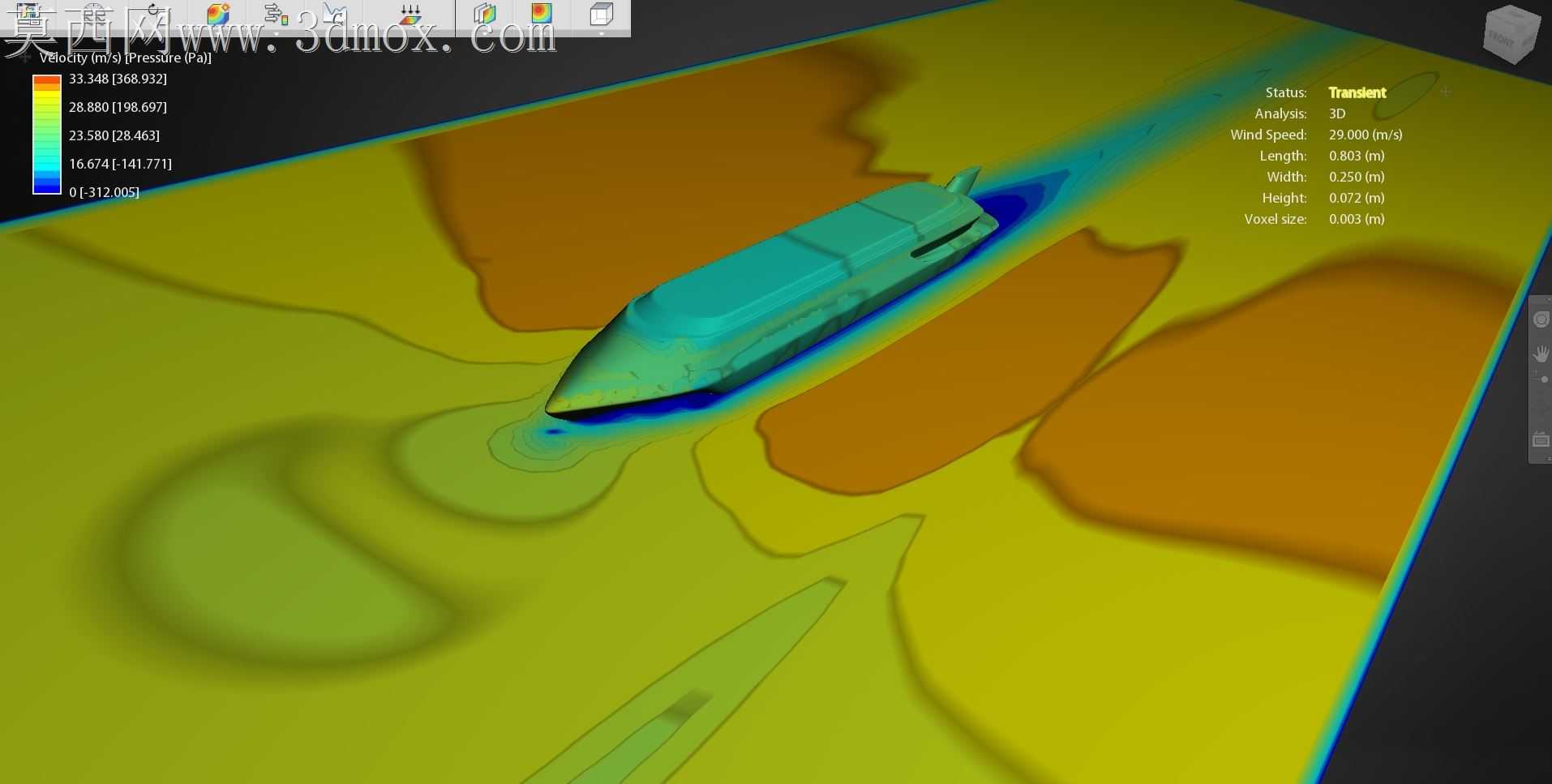The image size is (1552, 784).
Task: Click the voxel size value 0.003 (m)
Action: (x=1357, y=219)
